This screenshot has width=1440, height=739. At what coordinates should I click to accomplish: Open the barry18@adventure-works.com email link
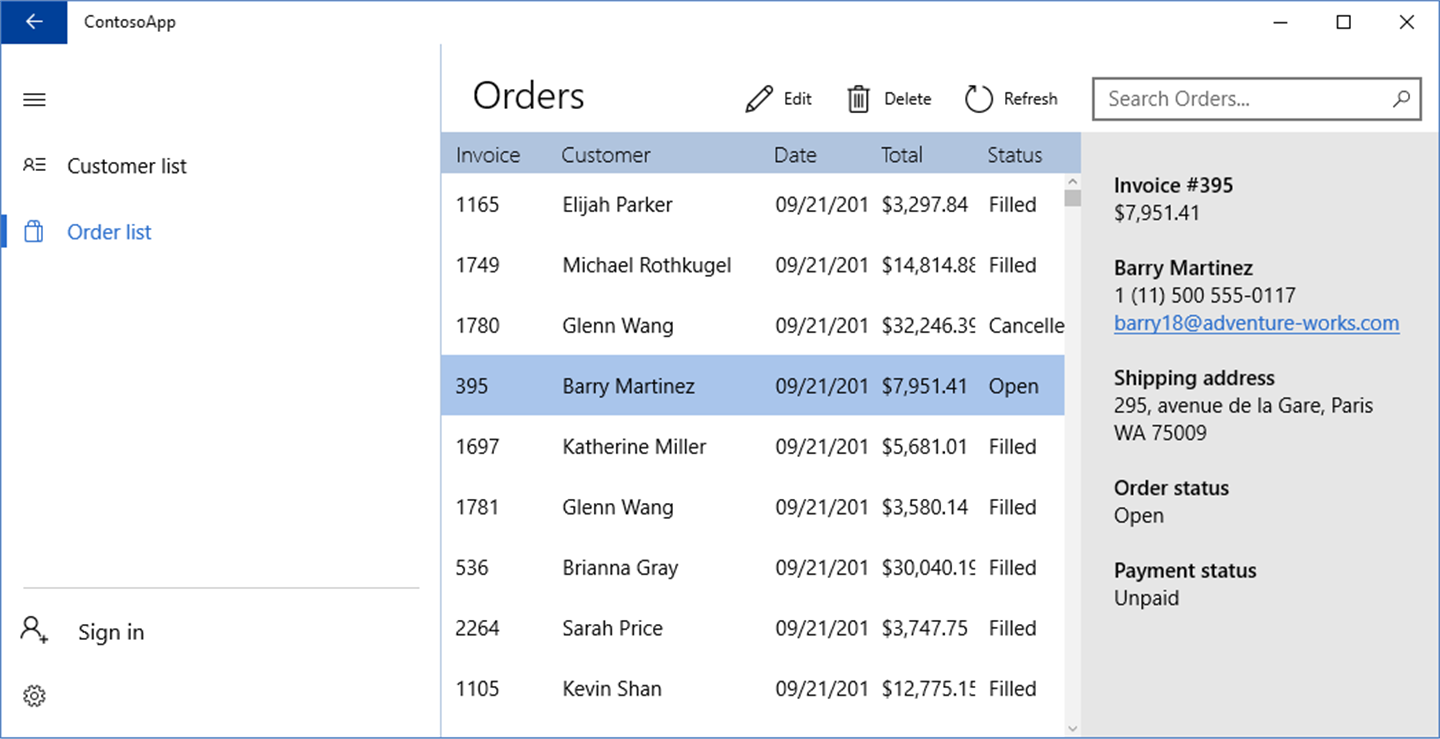pyautogui.click(x=1257, y=323)
